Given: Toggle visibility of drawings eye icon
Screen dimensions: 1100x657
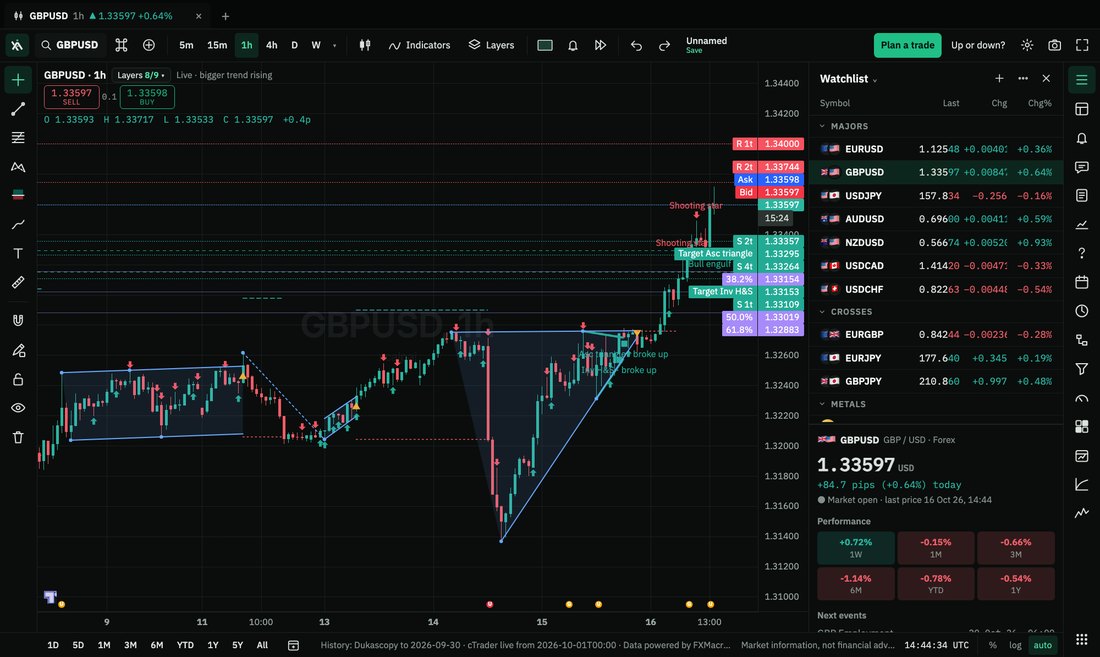Looking at the screenshot, I should click(18, 408).
